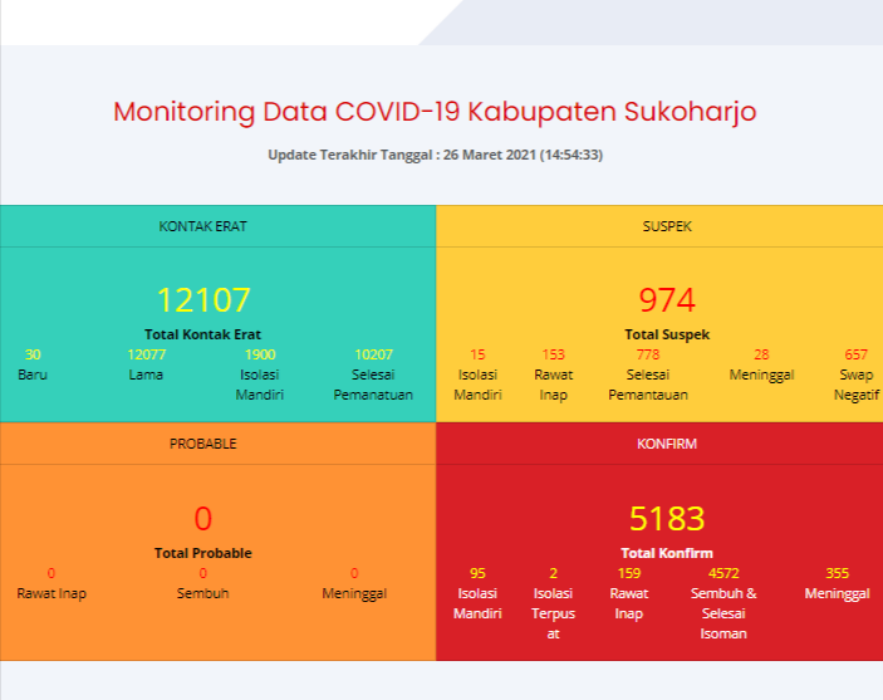This screenshot has width=883, height=700.
Task: Click Isolasi Terpusat label in Konfirm panel
Action: tap(553, 613)
